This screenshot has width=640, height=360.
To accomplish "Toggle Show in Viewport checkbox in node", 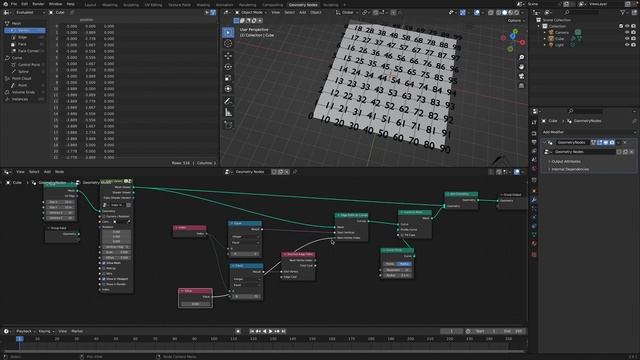I will [x=104, y=279].
